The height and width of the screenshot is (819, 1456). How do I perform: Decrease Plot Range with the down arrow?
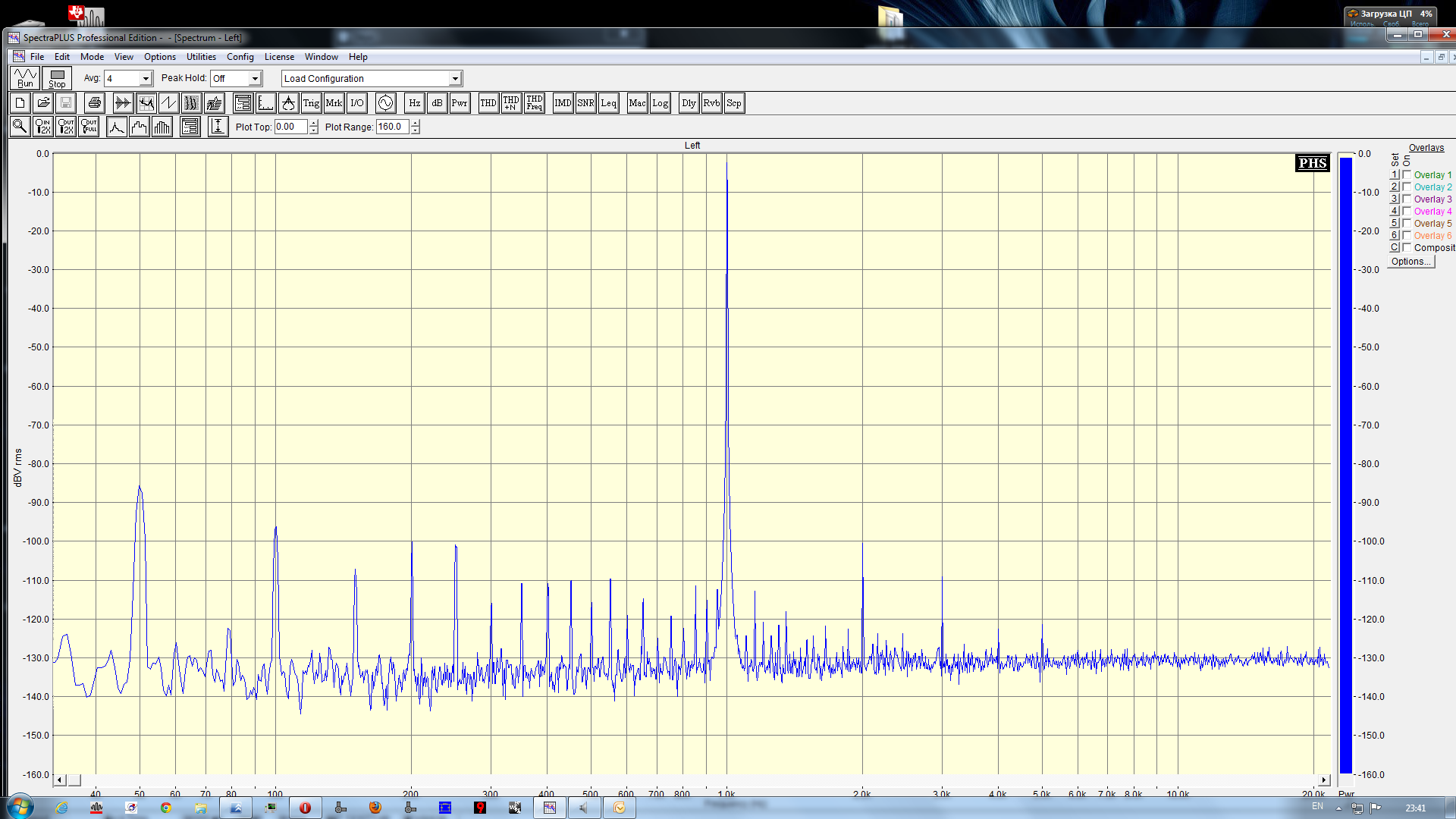click(416, 130)
